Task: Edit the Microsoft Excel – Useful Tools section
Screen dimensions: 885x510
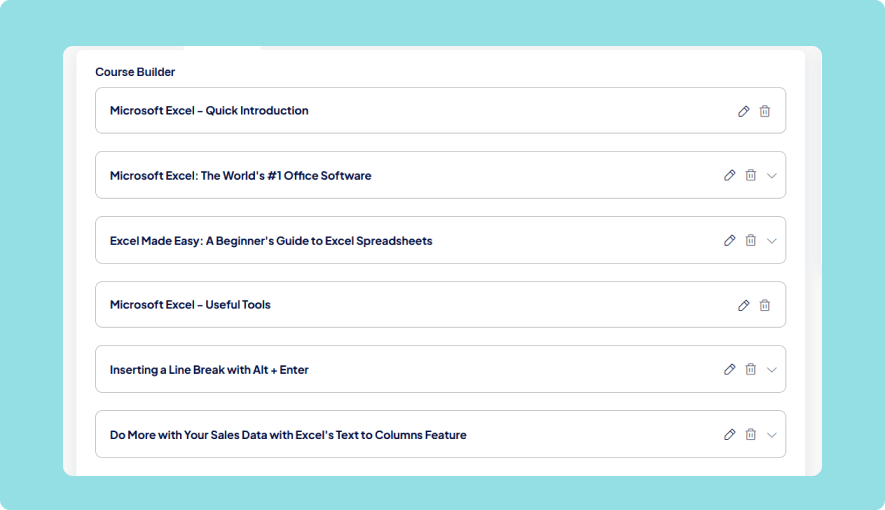Action: [x=743, y=305]
